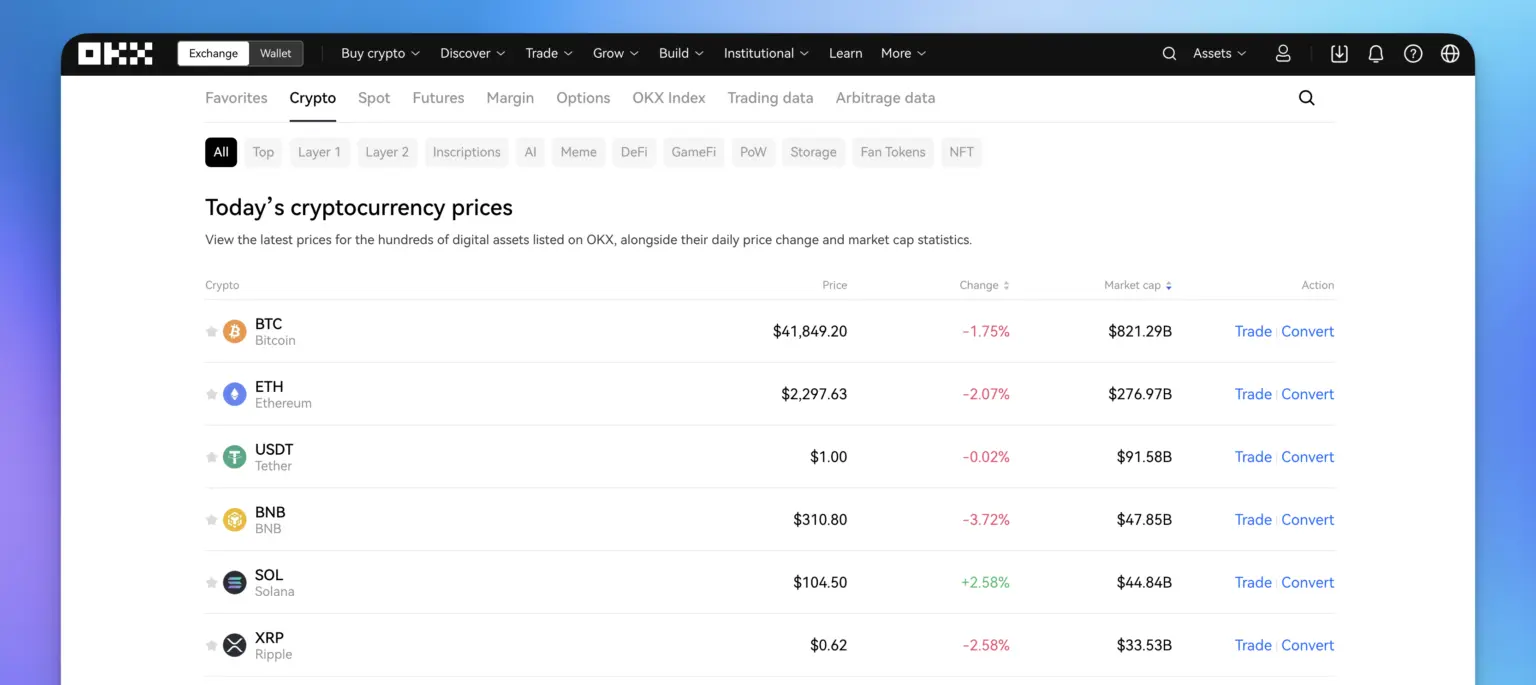This screenshot has height=685, width=1536.
Task: Switch to the Spot tab
Action: [374, 98]
